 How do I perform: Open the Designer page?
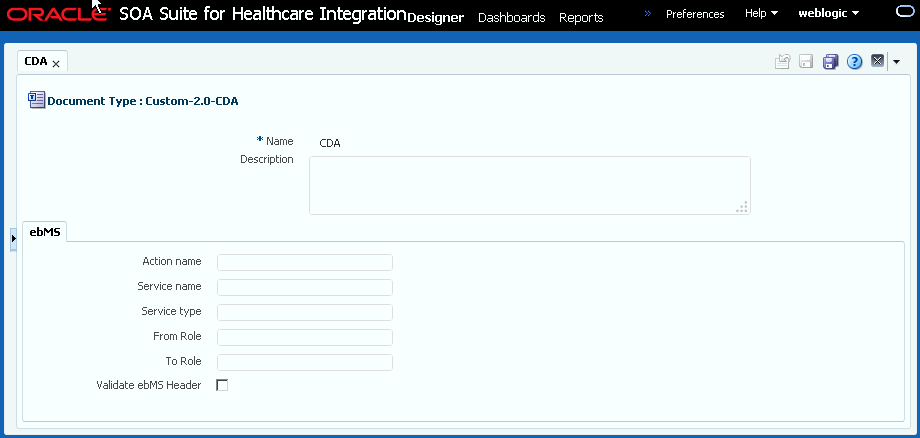(435, 18)
